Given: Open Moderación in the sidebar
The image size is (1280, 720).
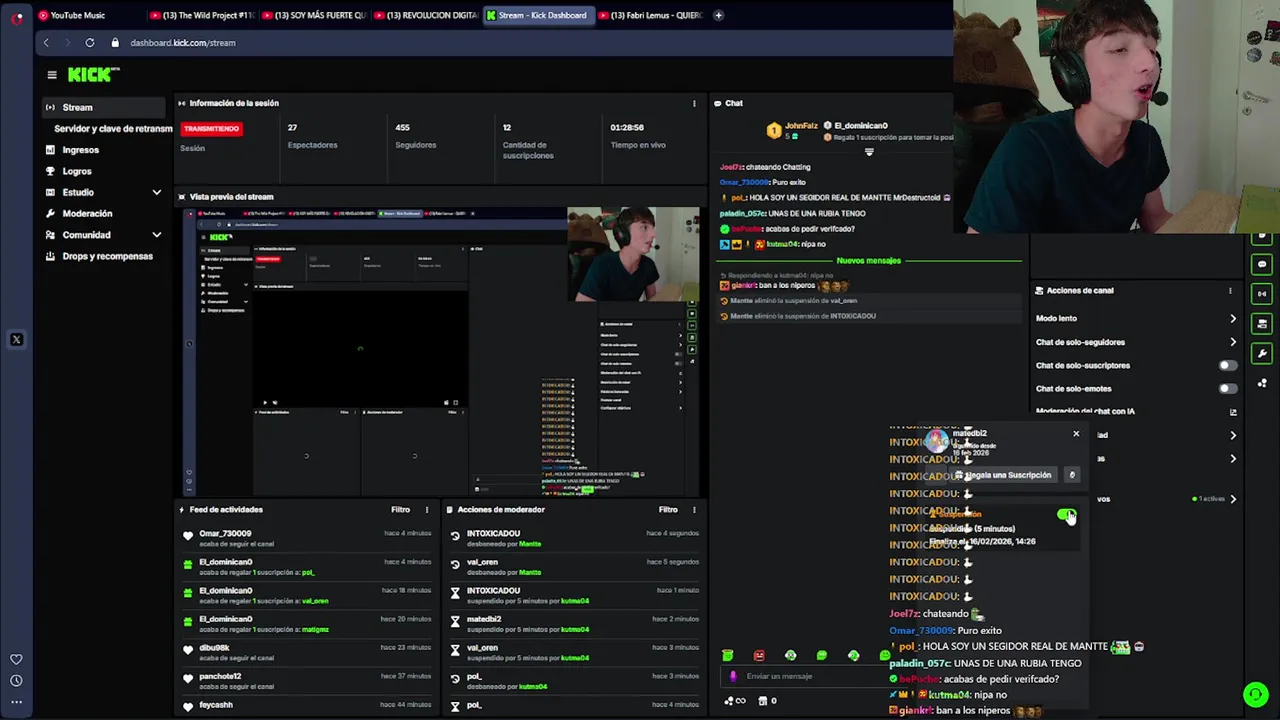Looking at the screenshot, I should tap(88, 213).
